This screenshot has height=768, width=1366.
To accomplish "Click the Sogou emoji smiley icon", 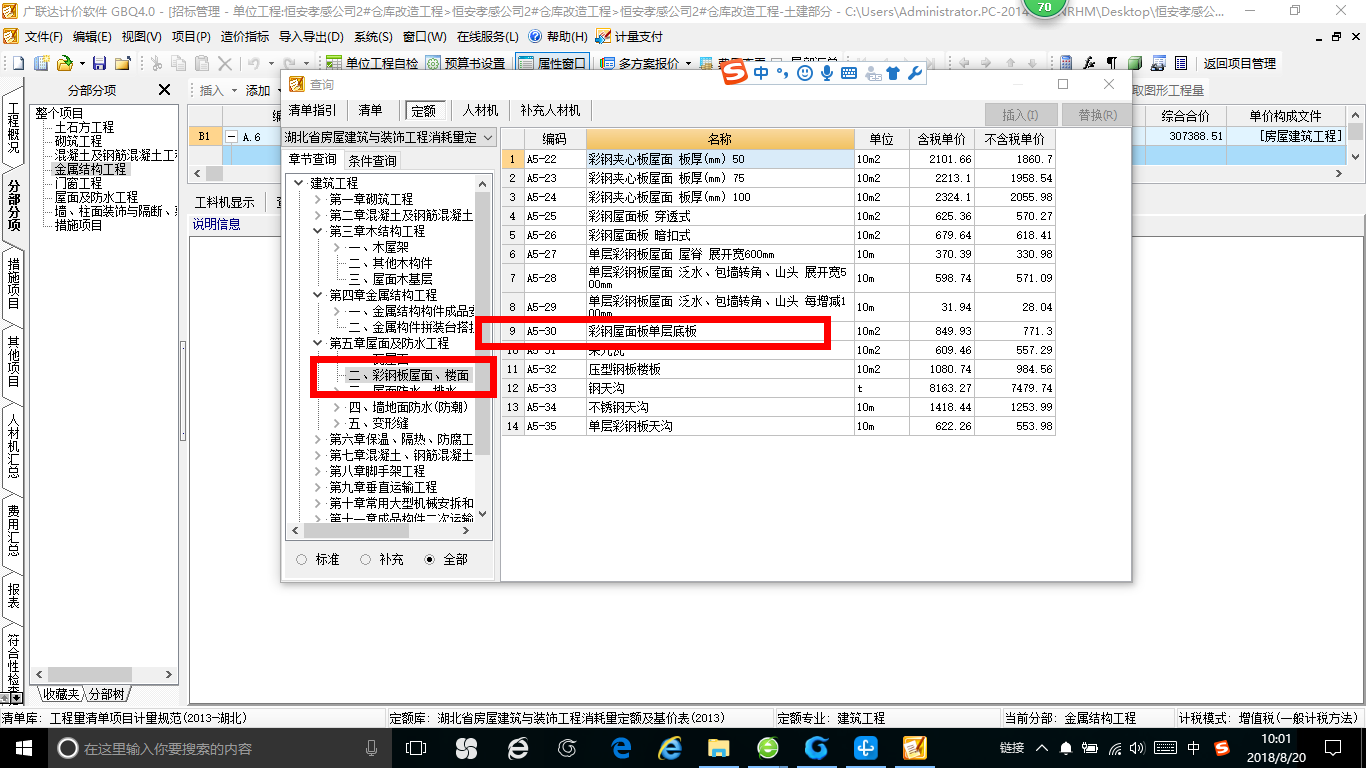I will click(805, 73).
